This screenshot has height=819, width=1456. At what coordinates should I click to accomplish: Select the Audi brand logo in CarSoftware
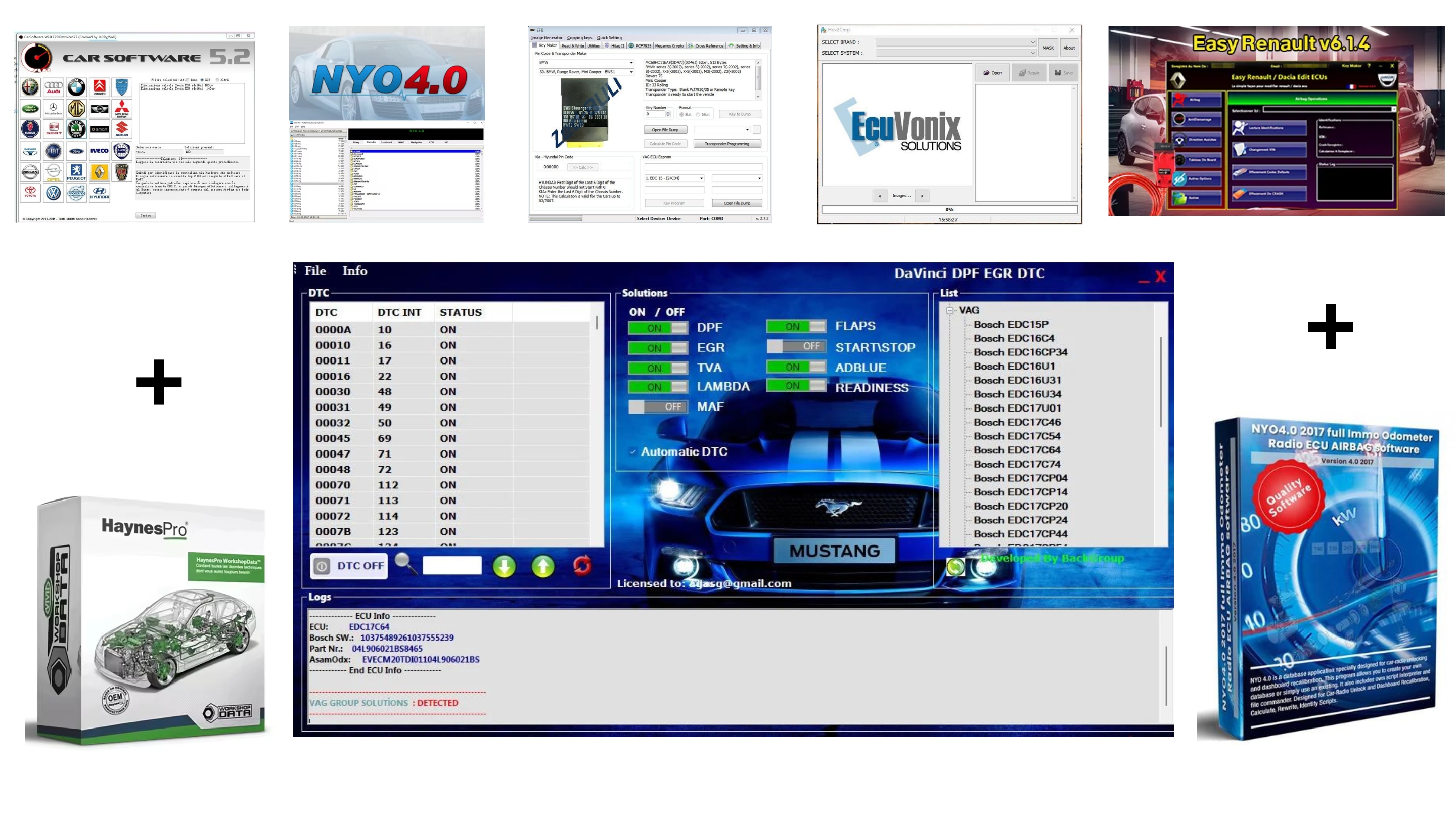pos(53,87)
